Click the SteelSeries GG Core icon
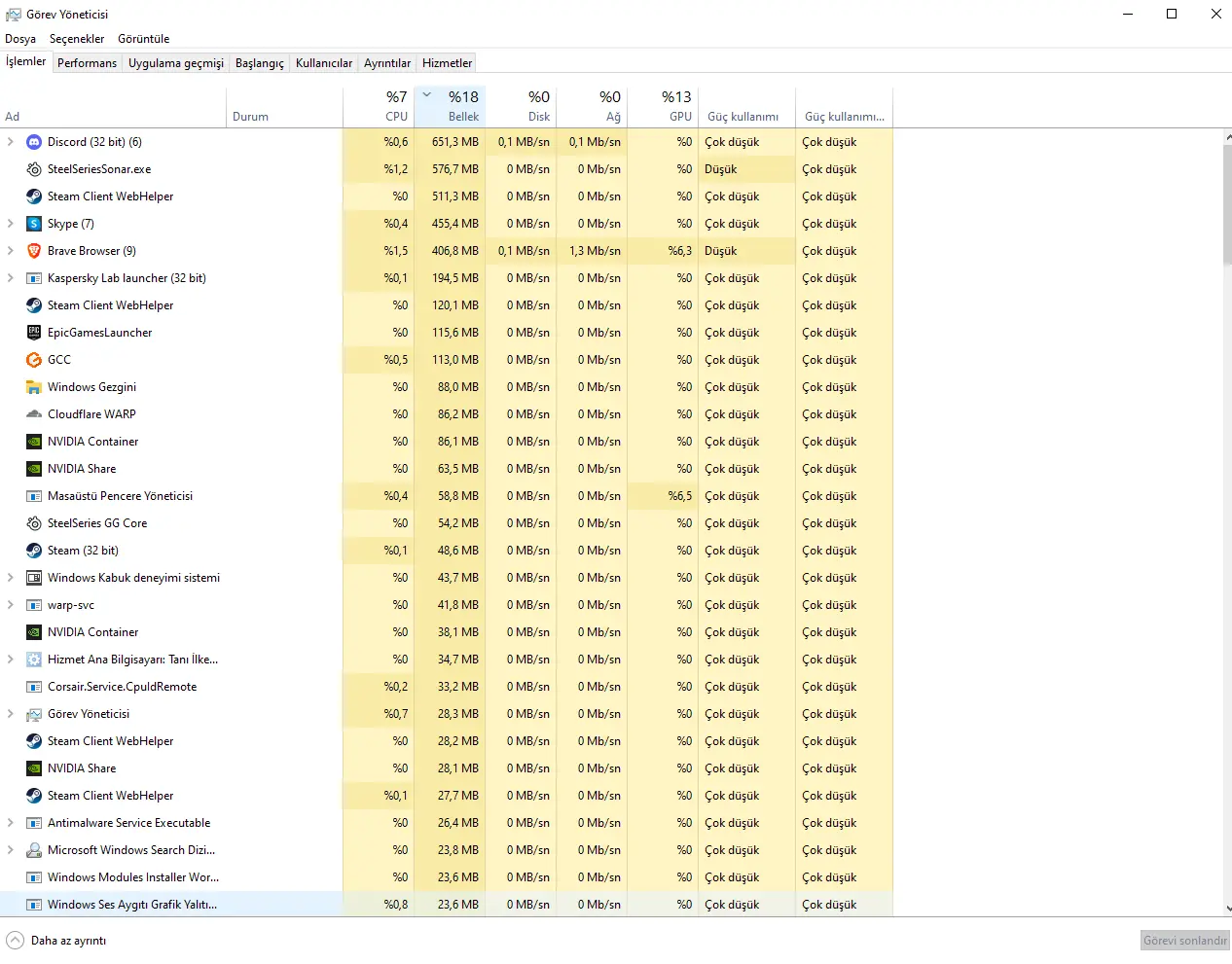This screenshot has width=1232, height=964. [x=34, y=523]
